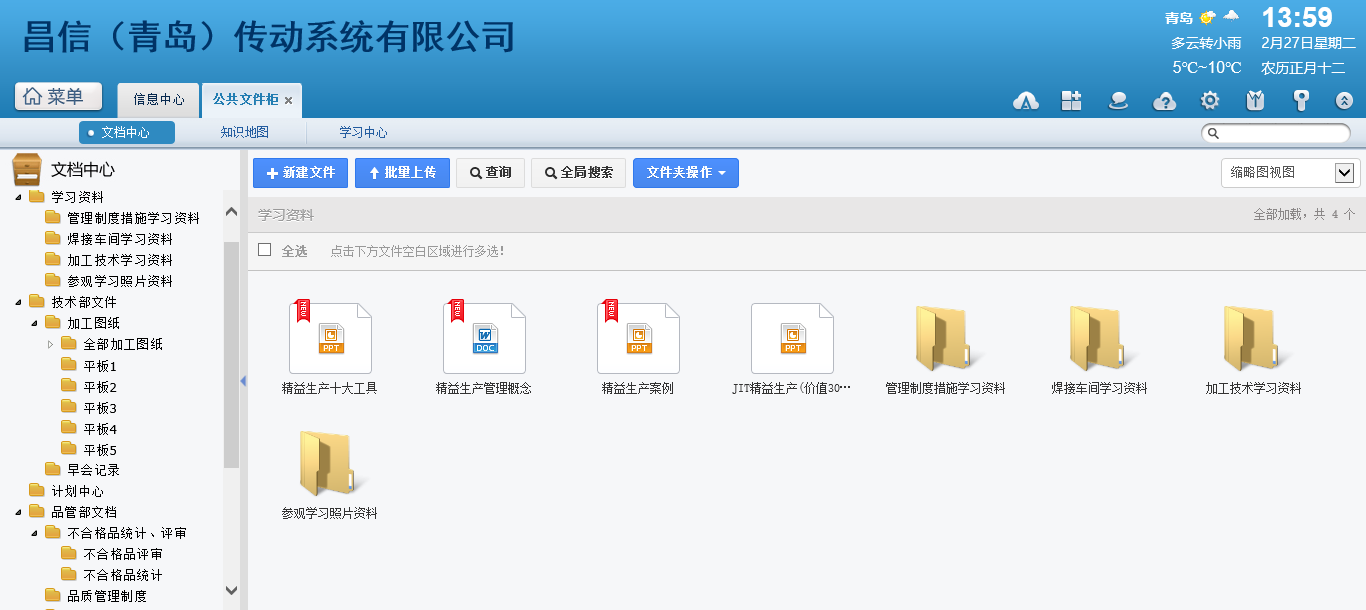Open the cloud help question-mark icon

1164,100
